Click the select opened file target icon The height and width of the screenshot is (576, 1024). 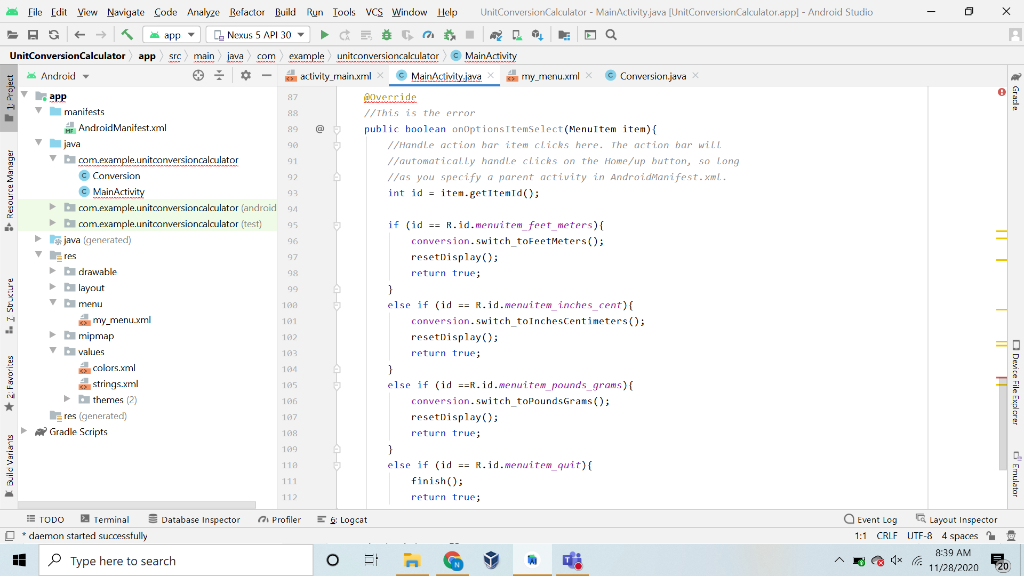coord(197,76)
